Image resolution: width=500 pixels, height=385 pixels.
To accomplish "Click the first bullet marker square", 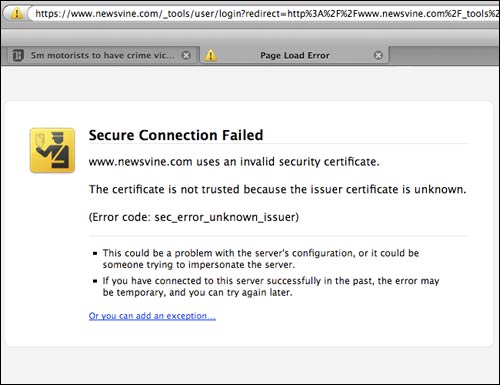I will (x=95, y=253).
